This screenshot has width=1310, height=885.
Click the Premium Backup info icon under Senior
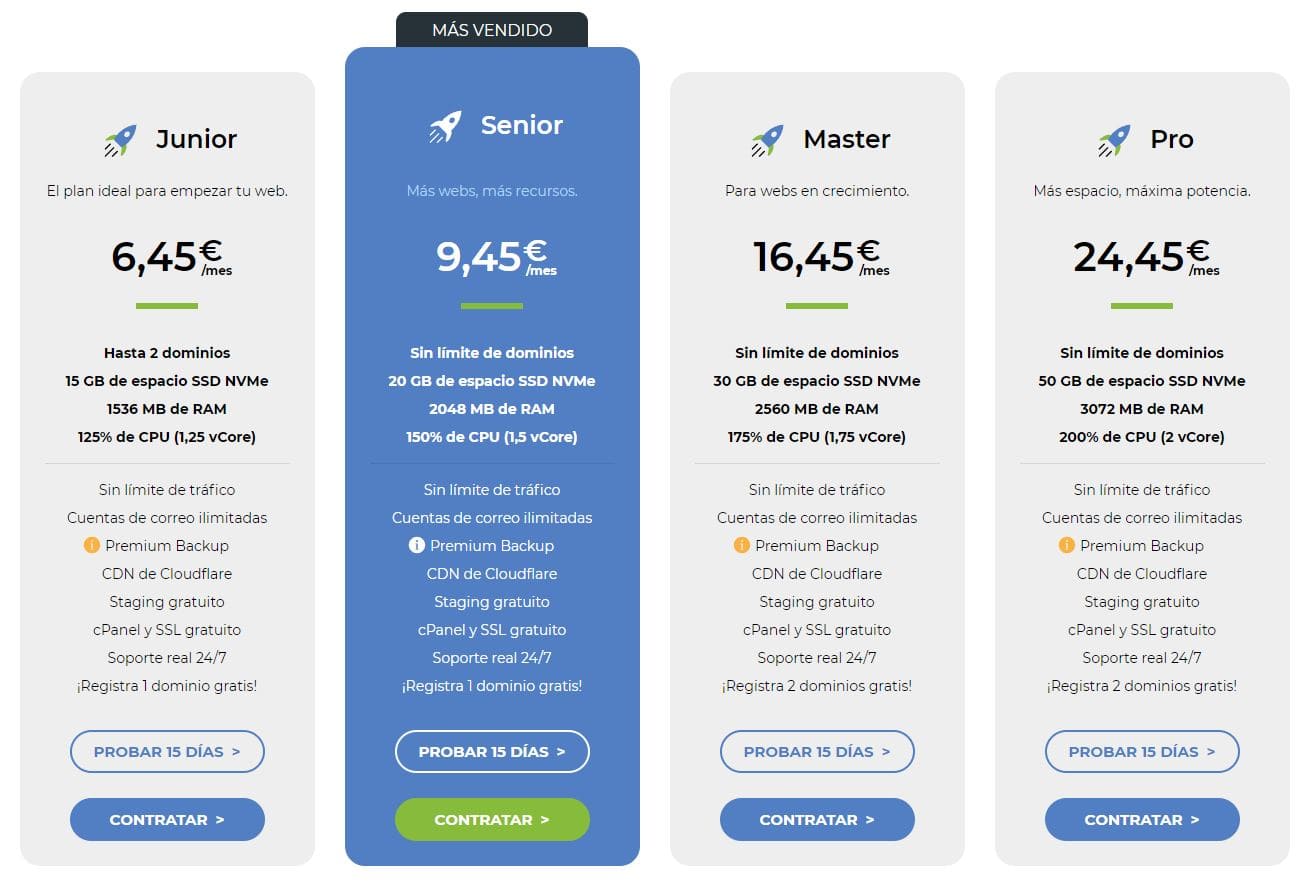[x=415, y=545]
